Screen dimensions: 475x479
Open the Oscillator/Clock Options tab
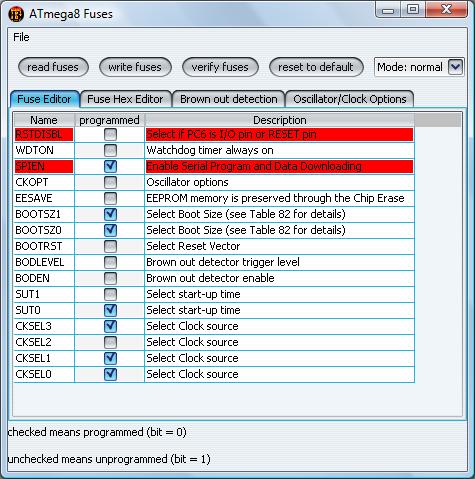[x=350, y=99]
